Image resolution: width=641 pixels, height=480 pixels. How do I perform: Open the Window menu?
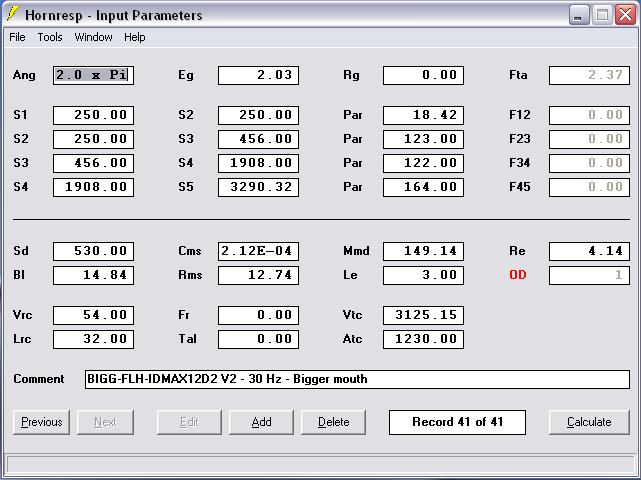93,37
